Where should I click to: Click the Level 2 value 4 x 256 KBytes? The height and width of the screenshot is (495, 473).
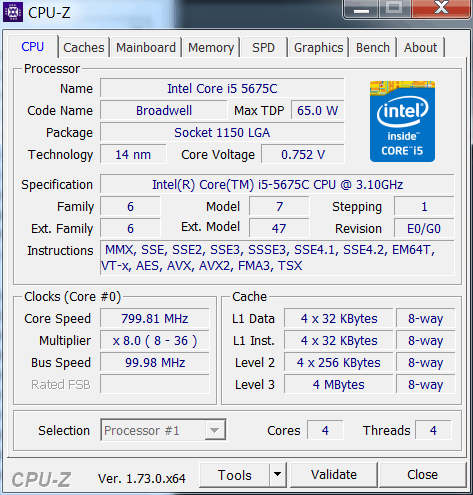point(339,363)
